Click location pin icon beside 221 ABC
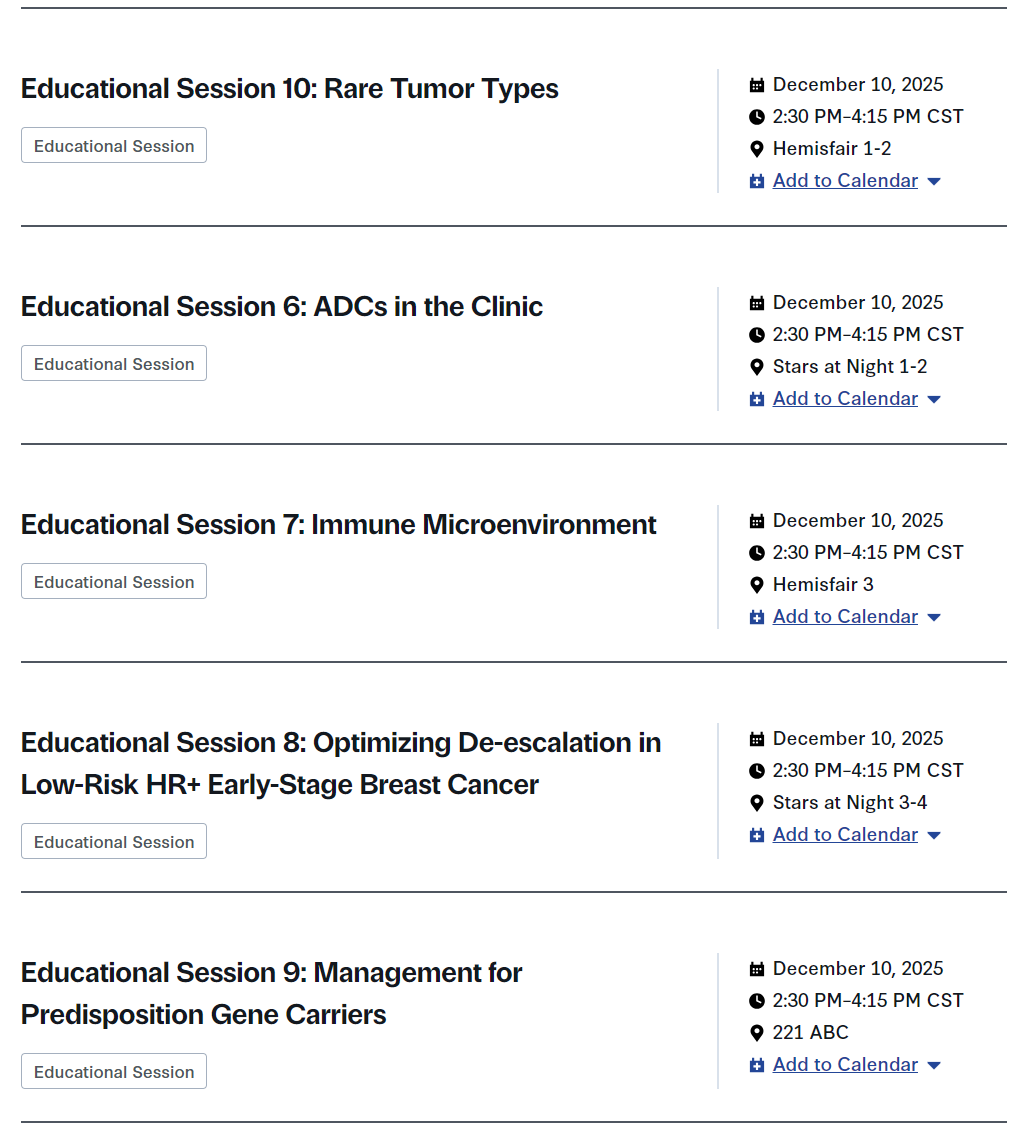The height and width of the screenshot is (1135, 1011). coord(757,1033)
